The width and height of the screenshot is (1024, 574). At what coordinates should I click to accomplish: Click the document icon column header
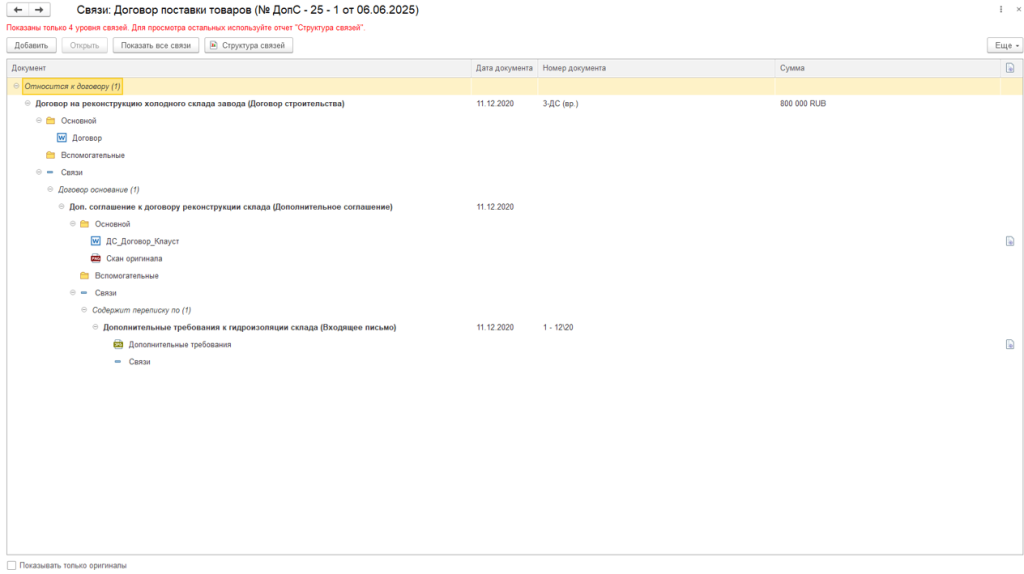tap(1010, 68)
